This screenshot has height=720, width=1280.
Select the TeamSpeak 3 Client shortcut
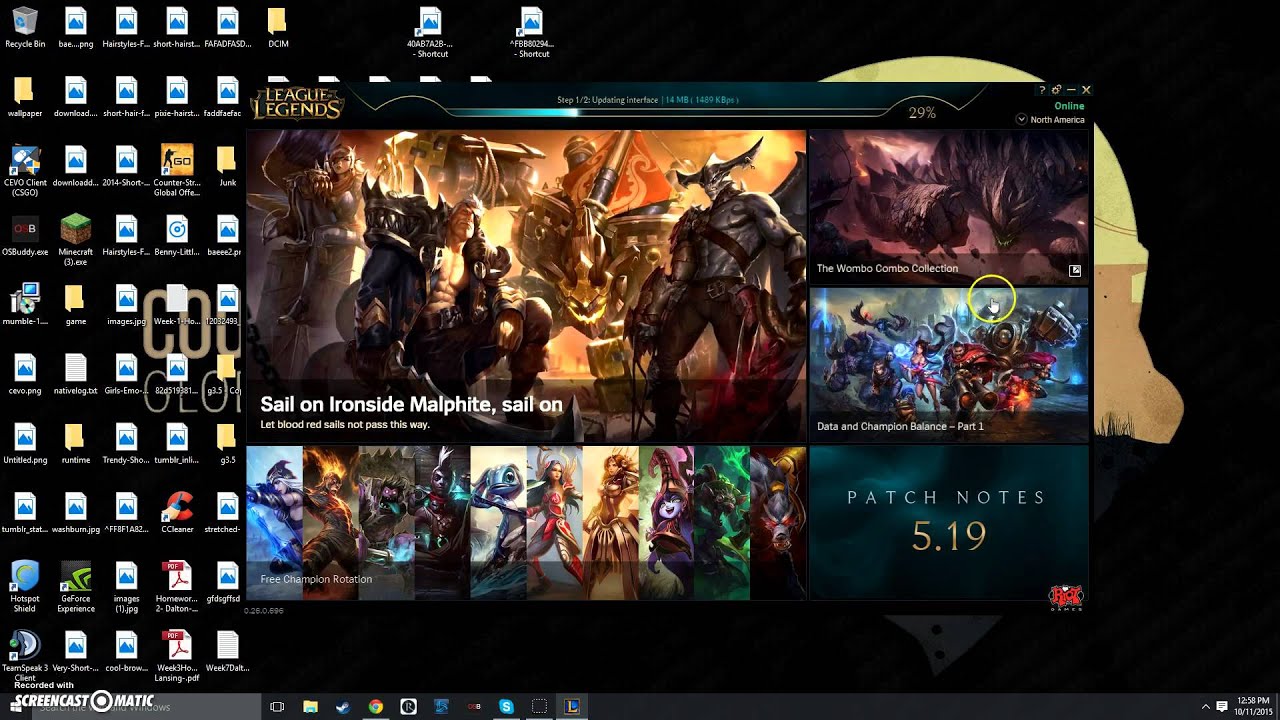(x=25, y=656)
